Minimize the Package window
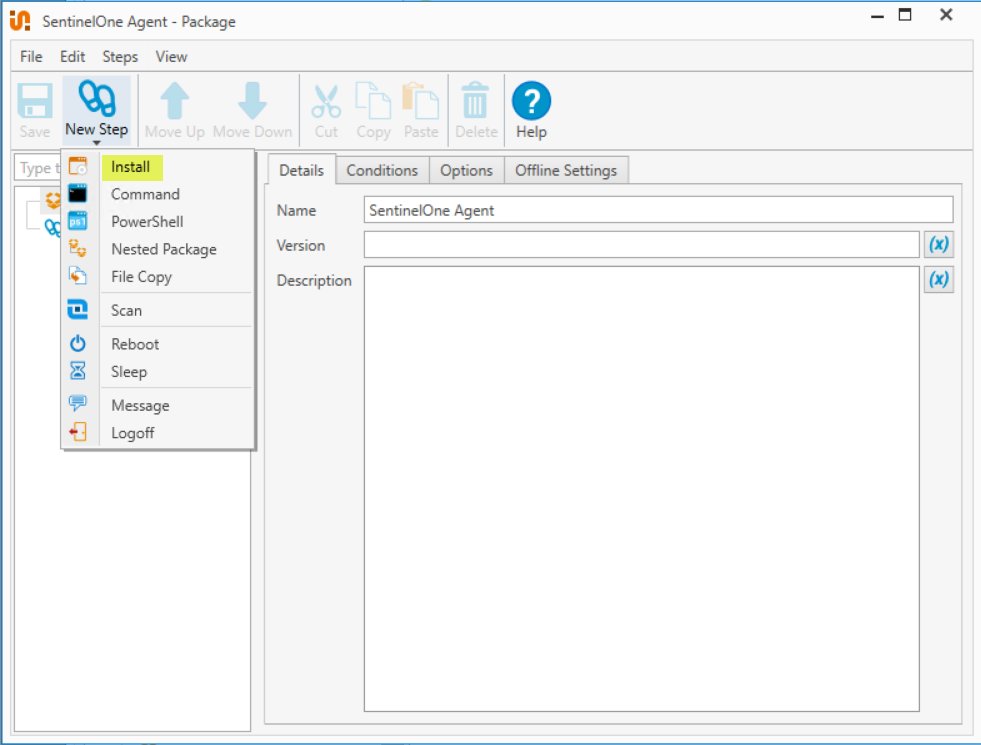 coord(877,16)
